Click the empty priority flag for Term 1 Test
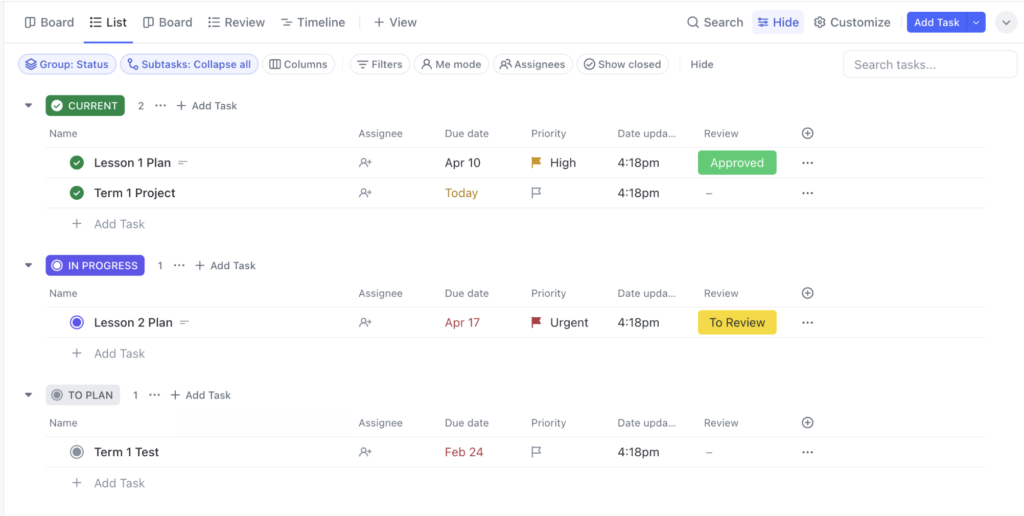The width and height of the screenshot is (1024, 516). click(536, 452)
